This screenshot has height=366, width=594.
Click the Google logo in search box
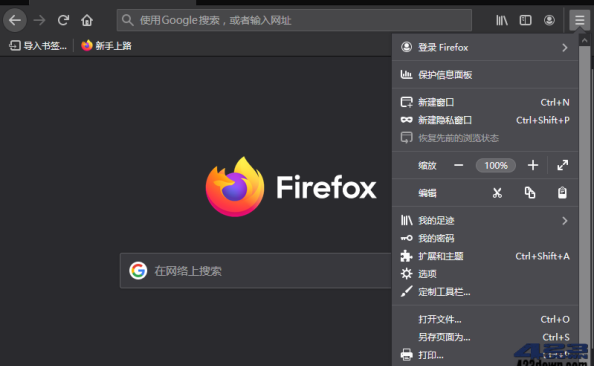(138, 271)
